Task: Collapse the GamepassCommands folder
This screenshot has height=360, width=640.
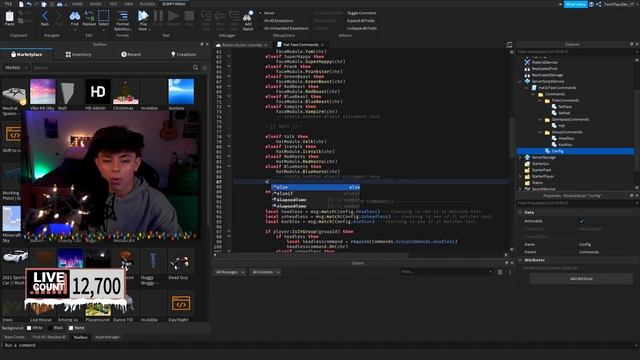Action: tap(540, 120)
